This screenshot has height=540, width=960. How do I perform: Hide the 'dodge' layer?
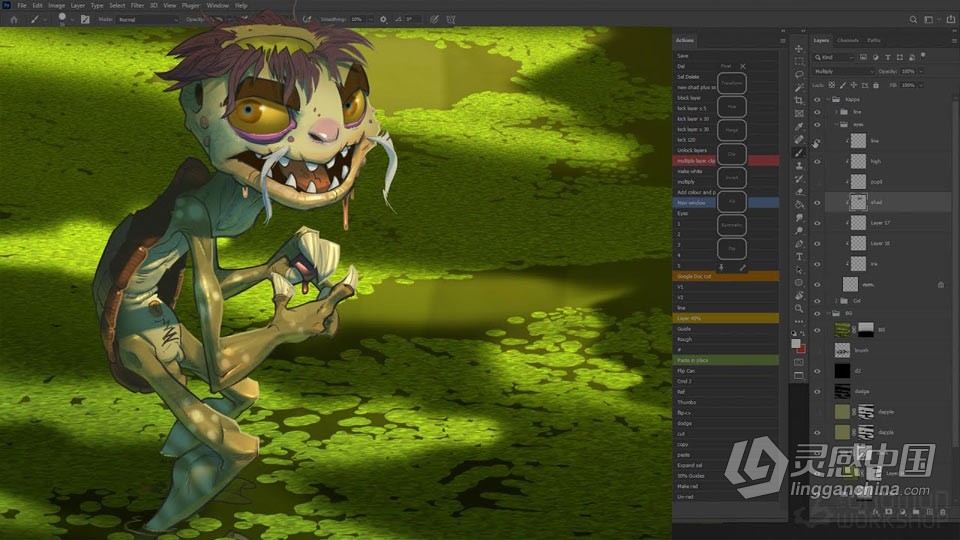tap(817, 392)
